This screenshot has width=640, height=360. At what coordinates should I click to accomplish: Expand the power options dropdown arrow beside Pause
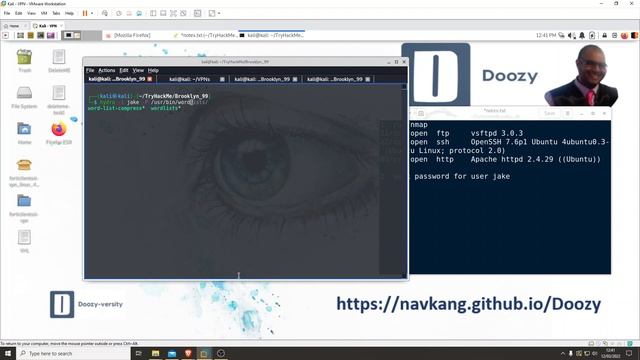[x=92, y=13]
